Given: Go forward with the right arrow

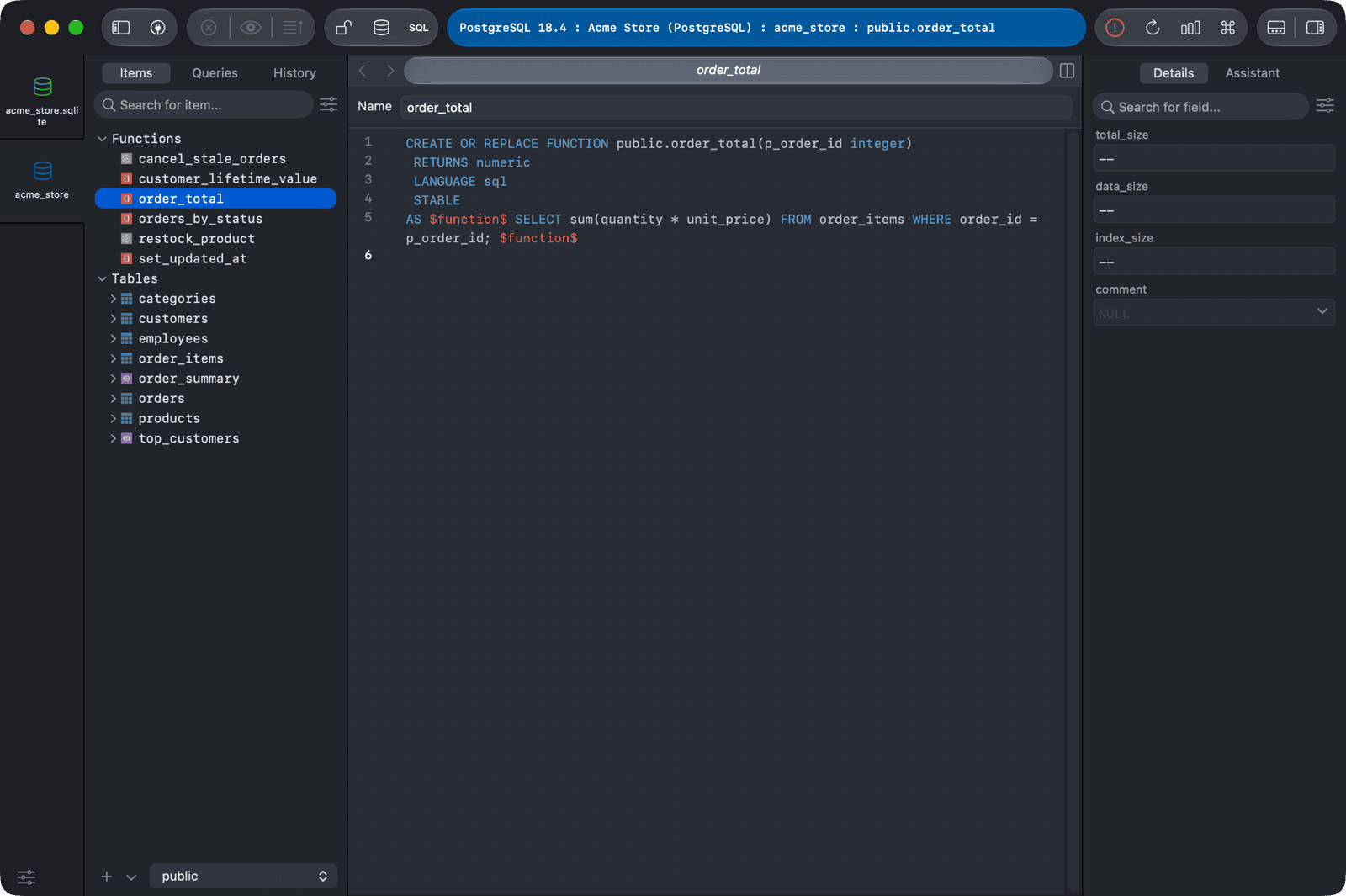Looking at the screenshot, I should click(x=390, y=71).
